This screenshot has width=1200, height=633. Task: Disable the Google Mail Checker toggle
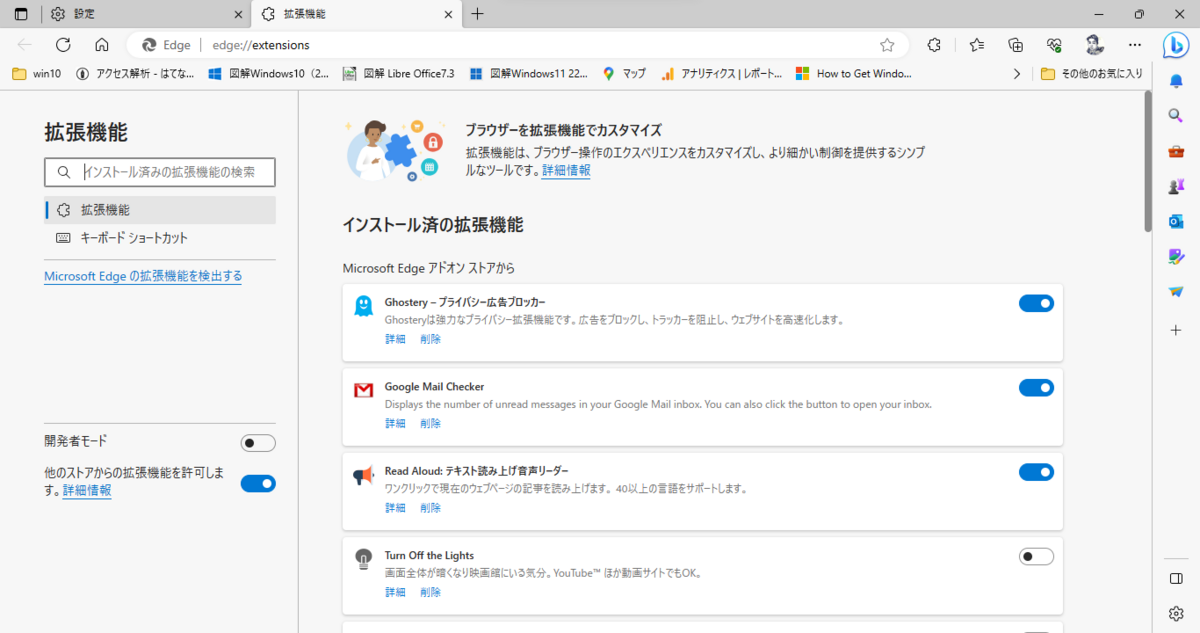pos(1036,387)
